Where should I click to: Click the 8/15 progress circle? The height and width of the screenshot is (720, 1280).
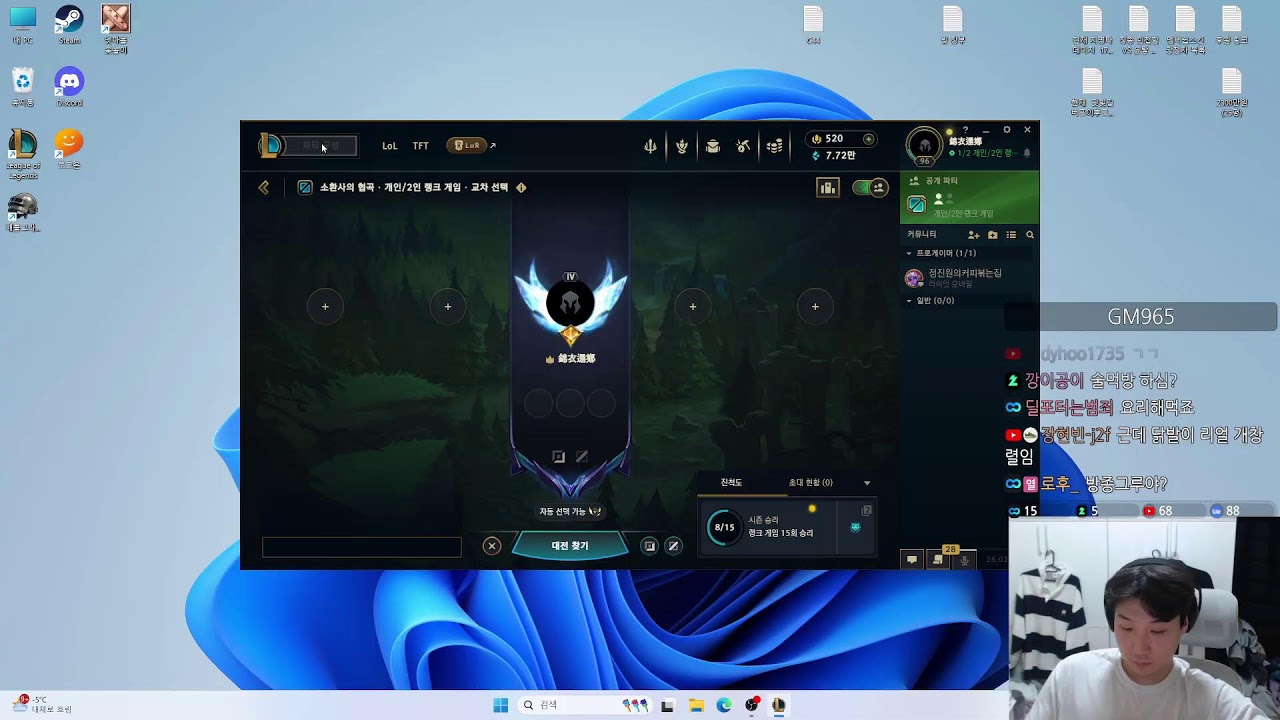tap(724, 527)
